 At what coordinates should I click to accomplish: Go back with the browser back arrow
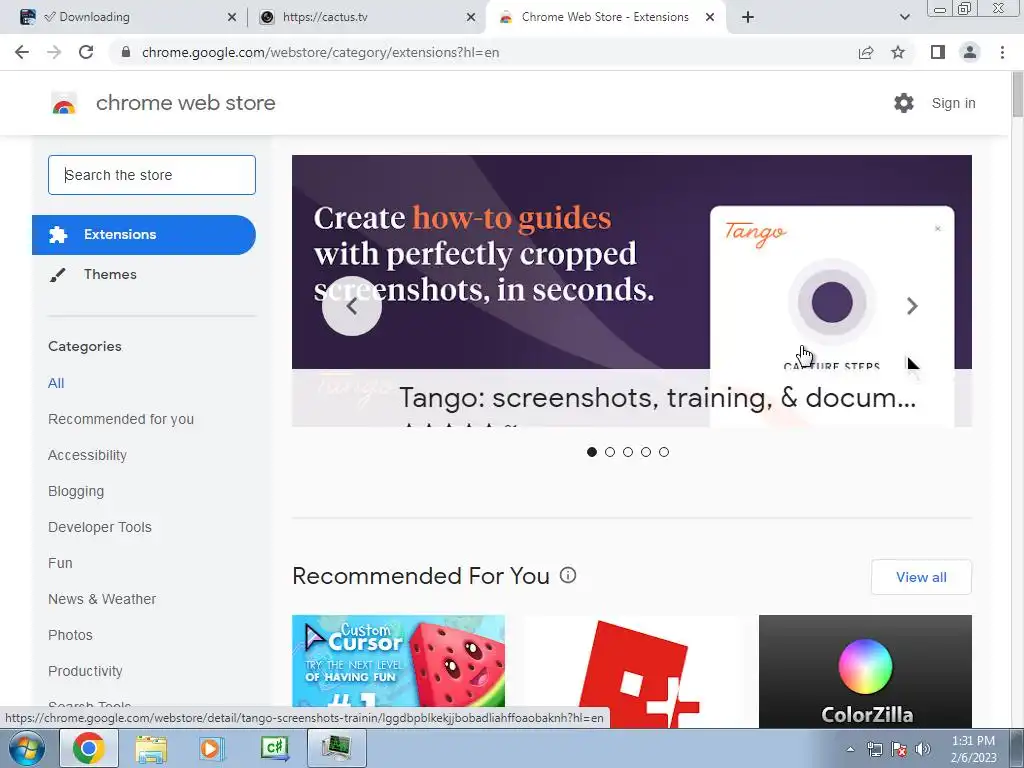tap(22, 52)
